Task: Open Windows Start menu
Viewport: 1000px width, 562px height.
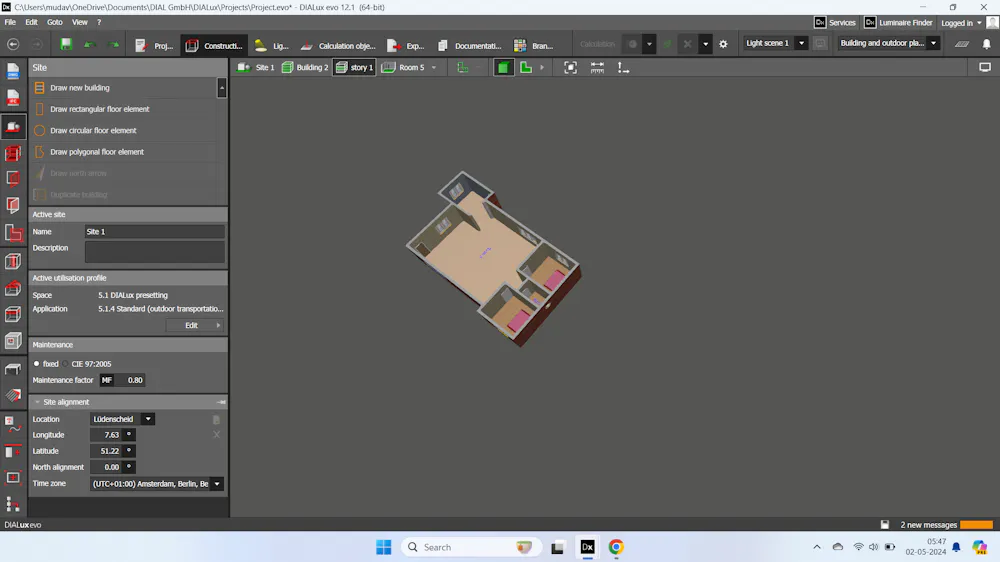Action: click(384, 547)
